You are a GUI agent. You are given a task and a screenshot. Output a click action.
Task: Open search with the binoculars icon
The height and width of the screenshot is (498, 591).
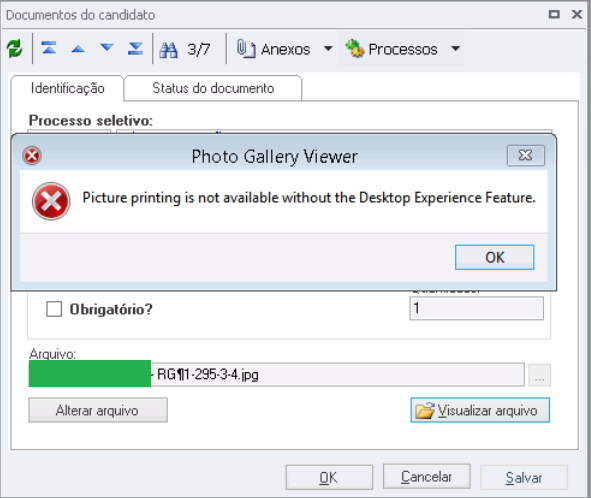coord(168,49)
